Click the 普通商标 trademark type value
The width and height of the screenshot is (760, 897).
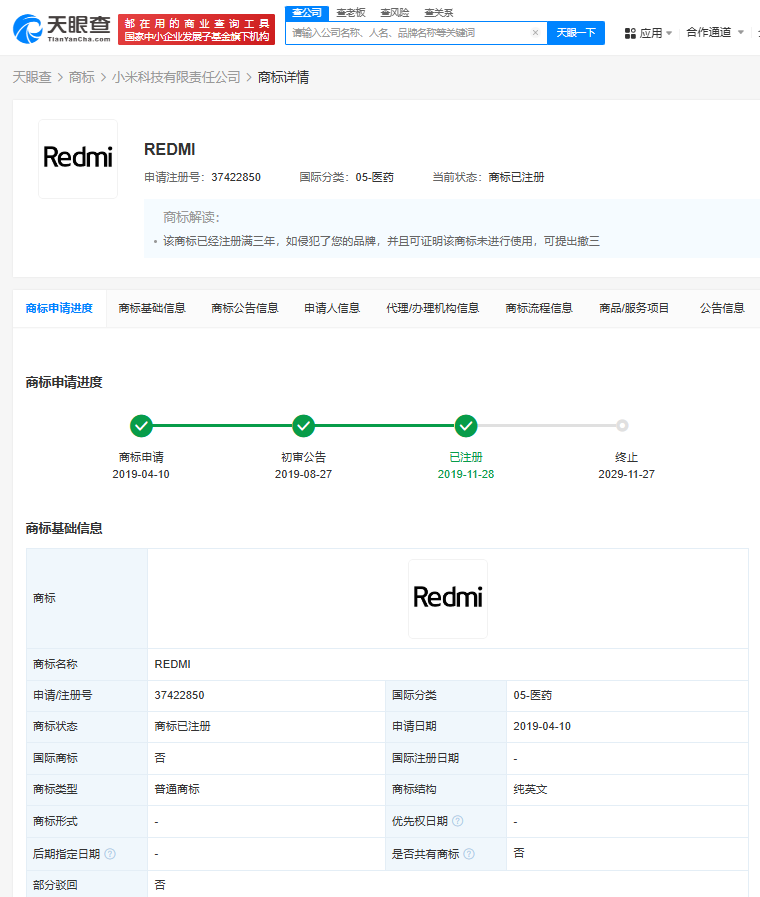177,789
